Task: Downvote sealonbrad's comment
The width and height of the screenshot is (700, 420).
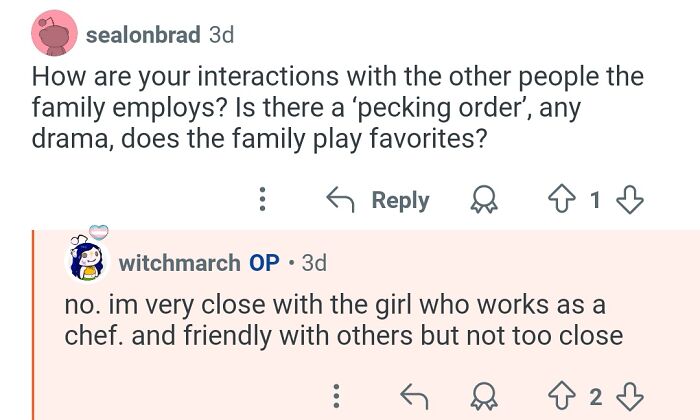Action: (628, 200)
